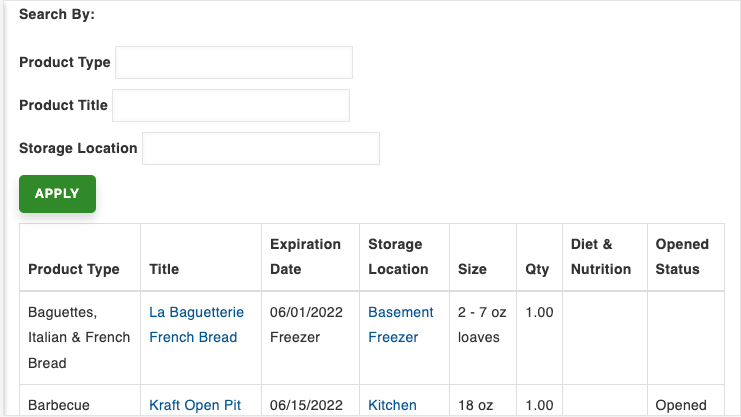Click the Size column header
Screen dimensions: 741x417
click(x=472, y=269)
